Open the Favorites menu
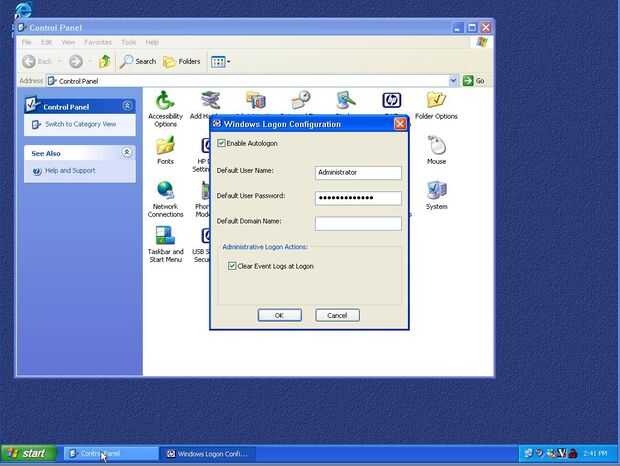The width and height of the screenshot is (620, 466). point(98,42)
